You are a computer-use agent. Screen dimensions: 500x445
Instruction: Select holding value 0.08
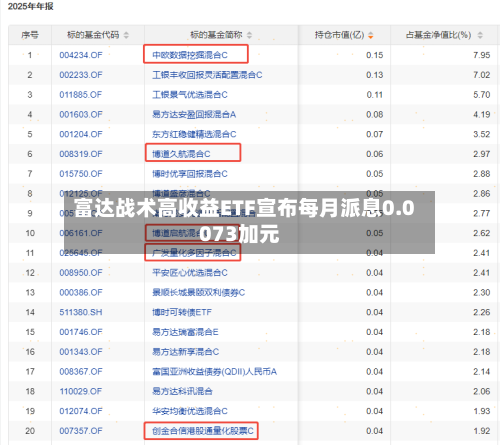click(x=374, y=115)
